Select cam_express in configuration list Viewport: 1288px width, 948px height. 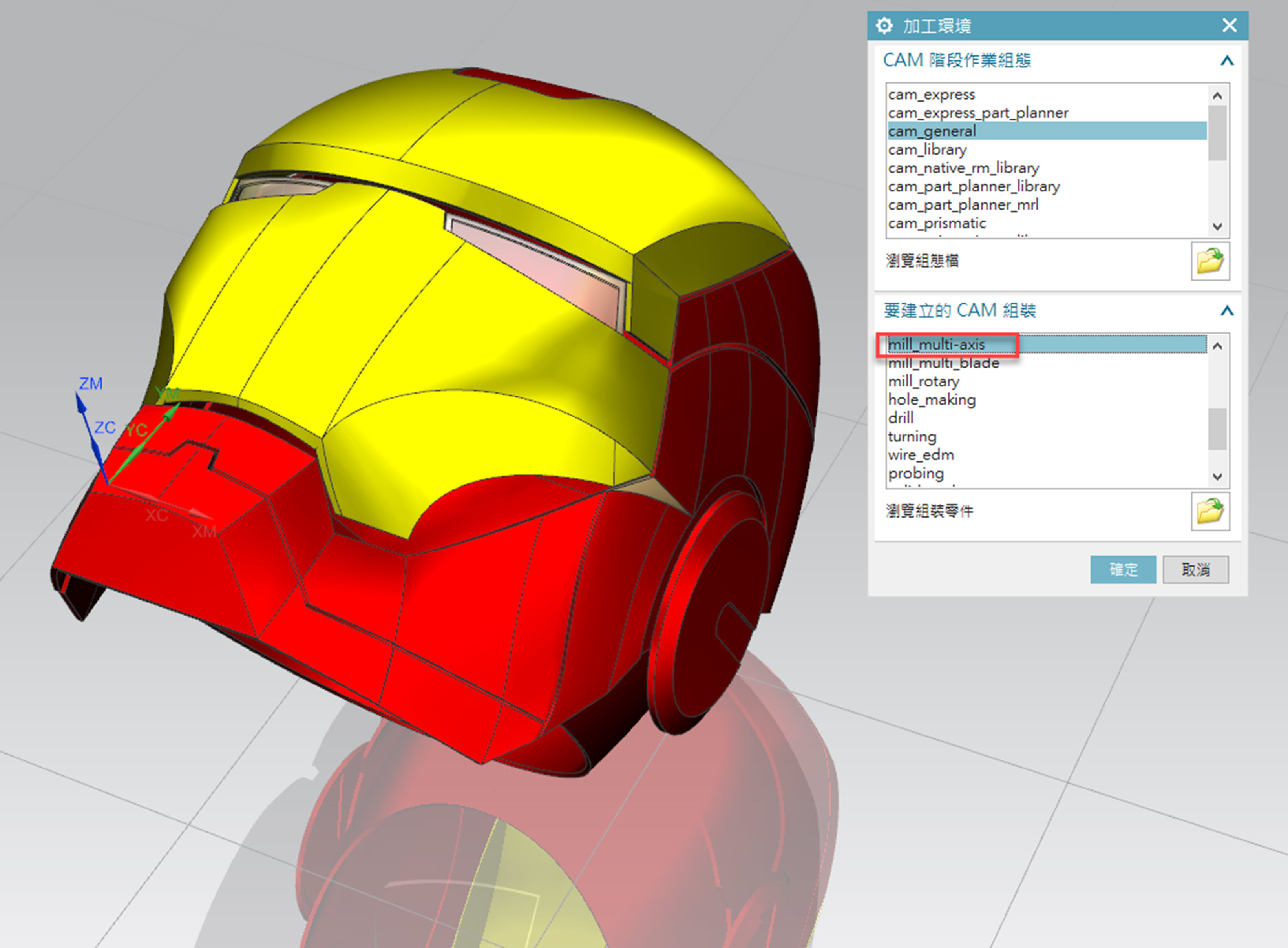point(1047,94)
